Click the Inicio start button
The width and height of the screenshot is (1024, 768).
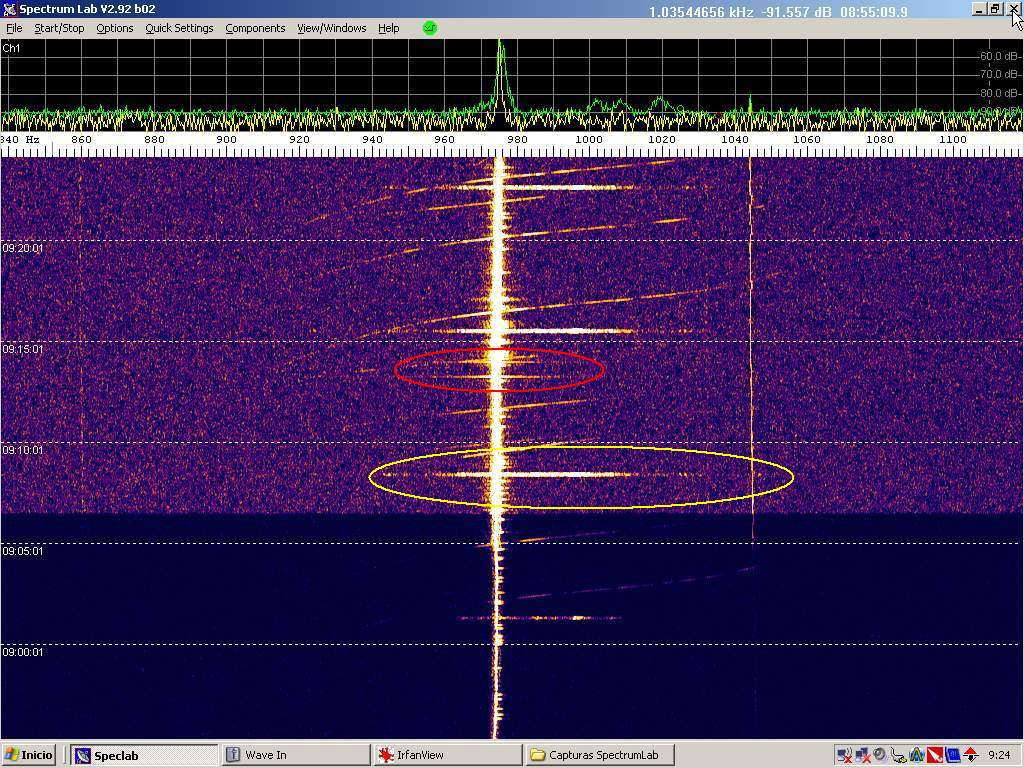point(28,755)
